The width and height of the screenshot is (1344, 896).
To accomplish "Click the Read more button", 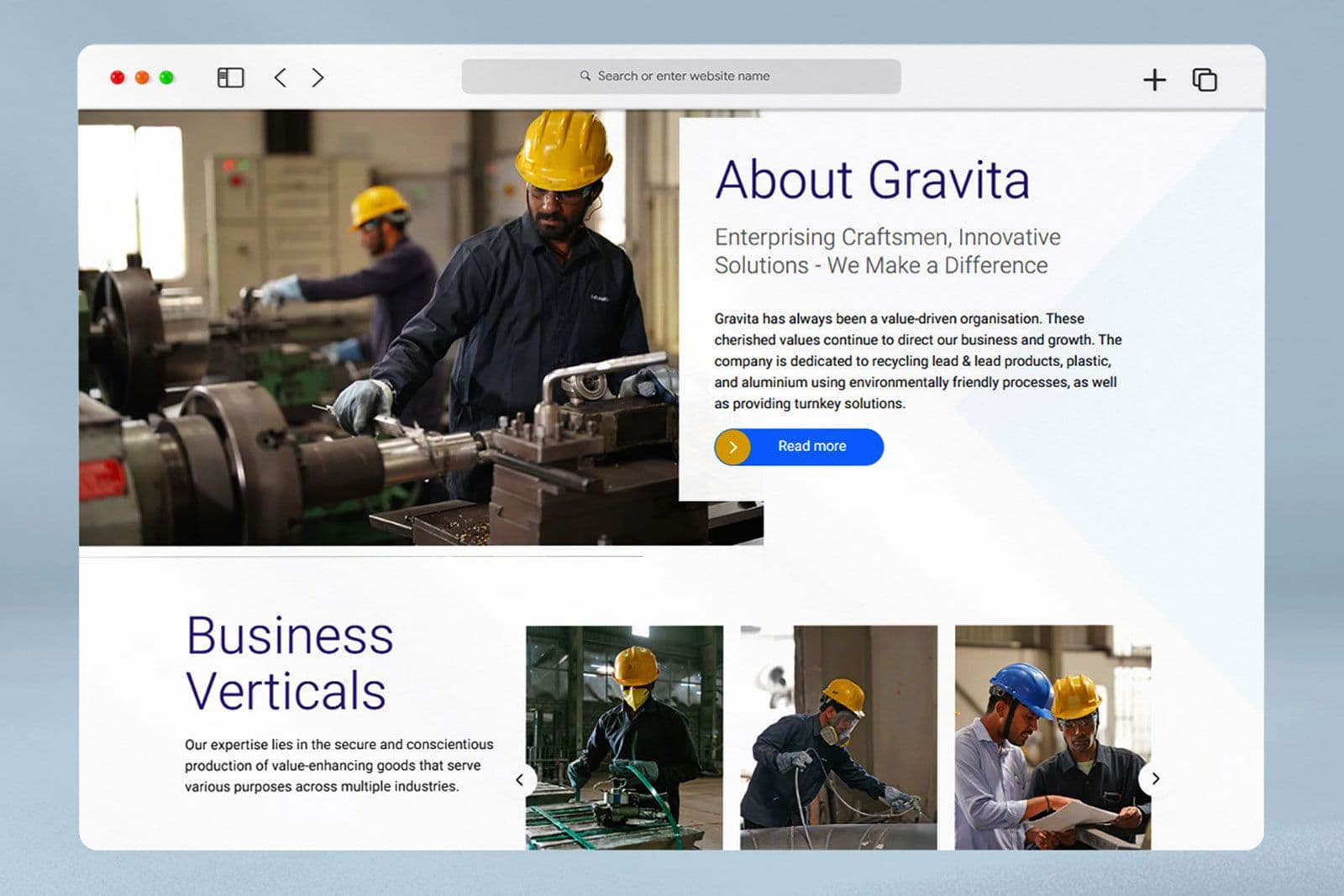I will (799, 447).
